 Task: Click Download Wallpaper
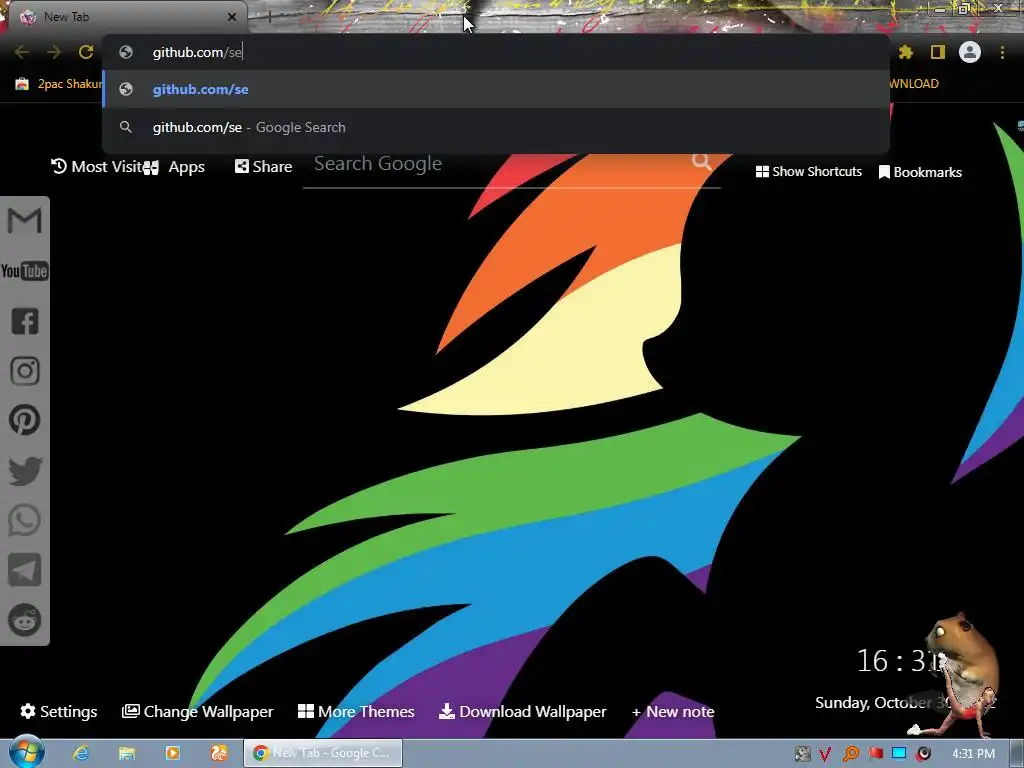[522, 711]
